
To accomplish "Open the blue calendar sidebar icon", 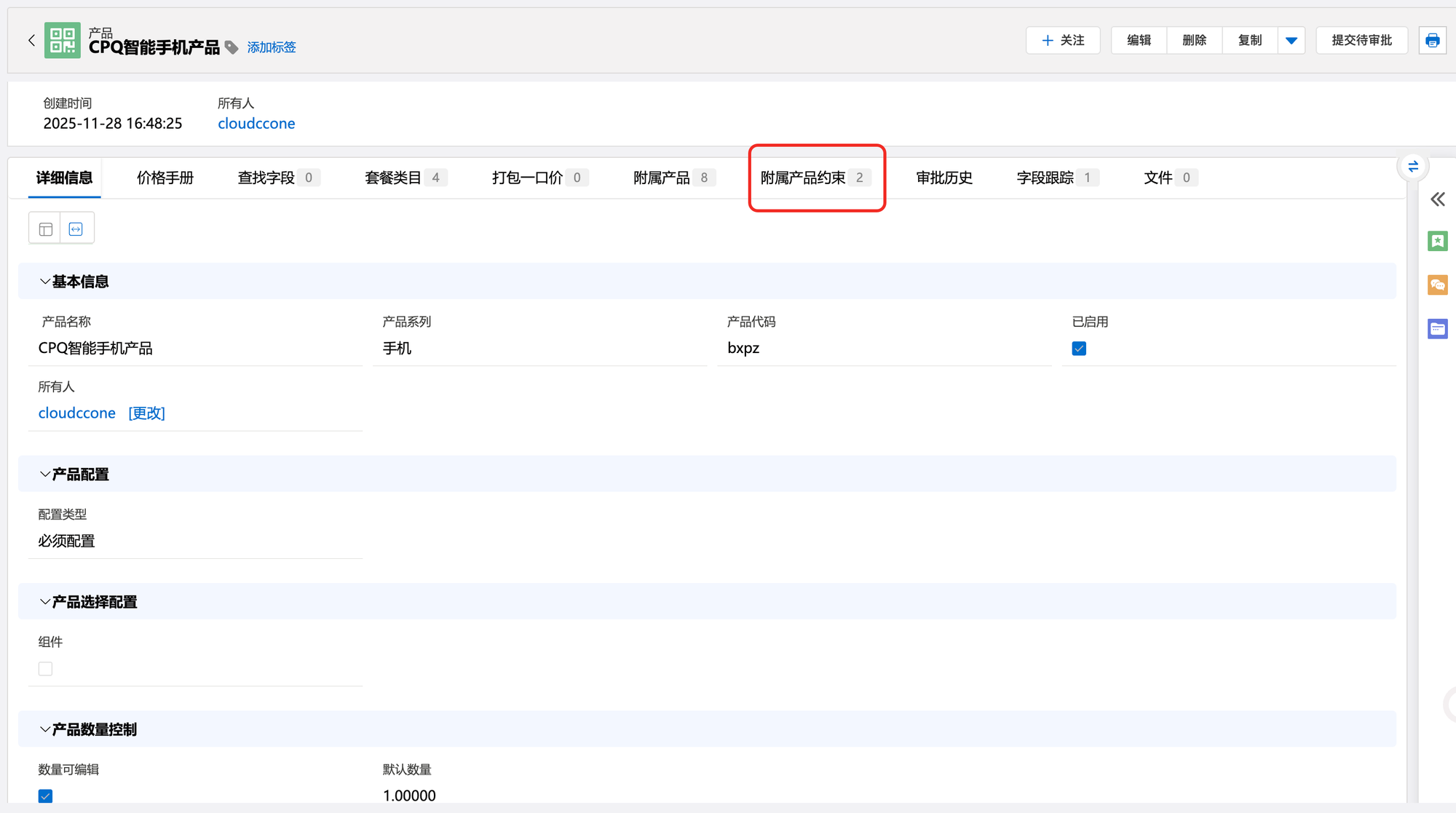I will (x=1437, y=329).
